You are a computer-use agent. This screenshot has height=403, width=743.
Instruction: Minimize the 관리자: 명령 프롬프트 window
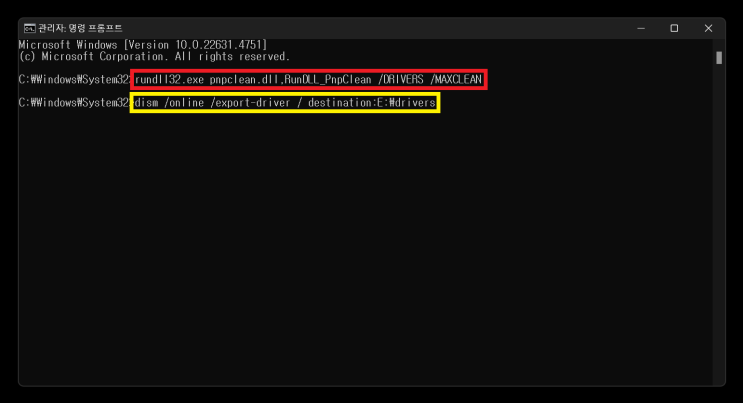(641, 28)
